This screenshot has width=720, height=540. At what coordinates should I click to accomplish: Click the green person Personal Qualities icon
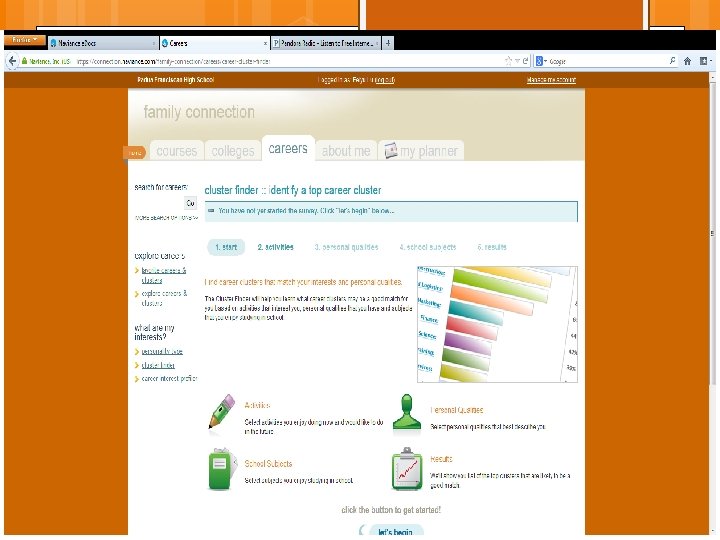(407, 414)
